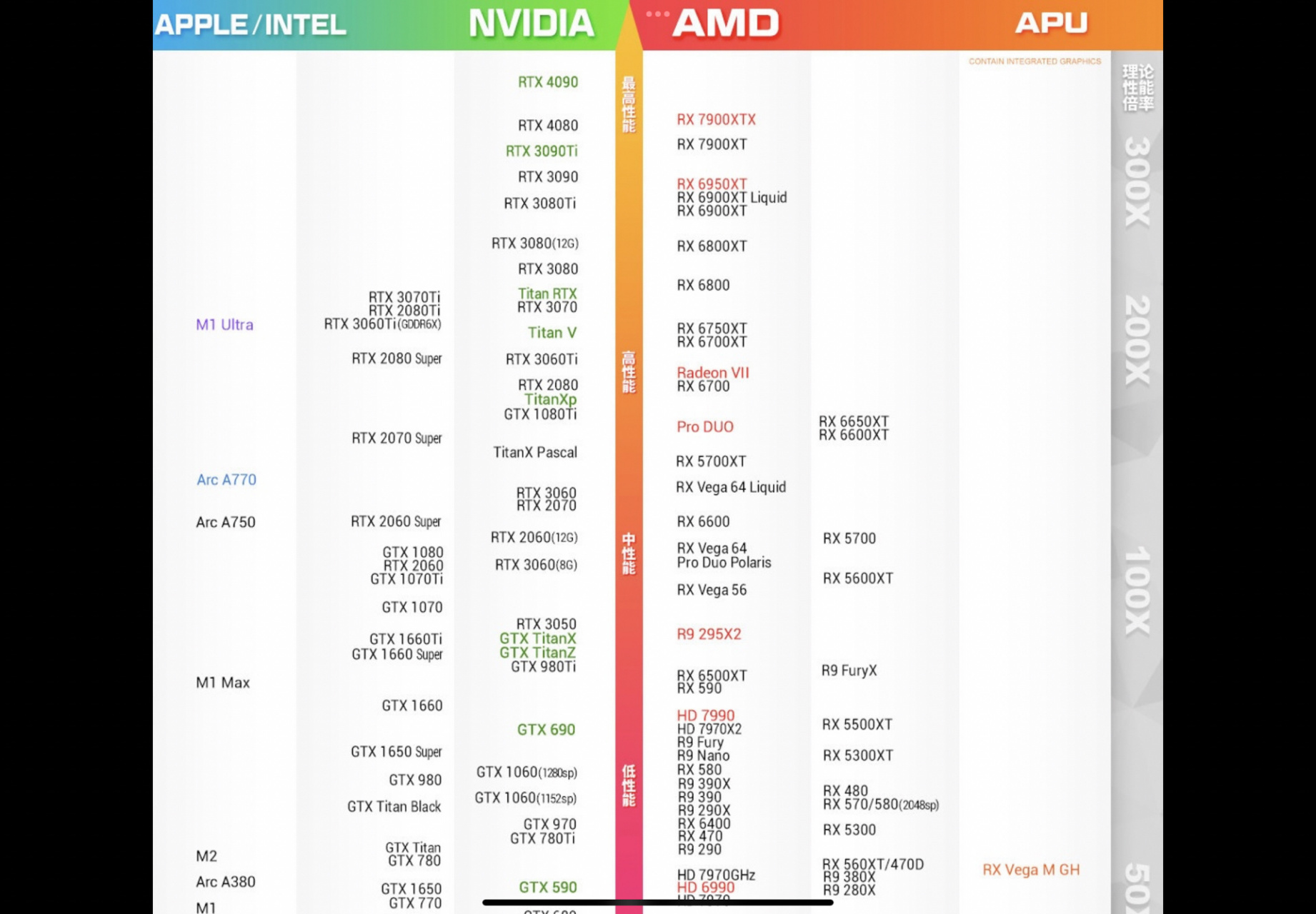
Task: Click the CONTAIN INTEGRATED GRAPHICS caption
Action: tap(1035, 61)
